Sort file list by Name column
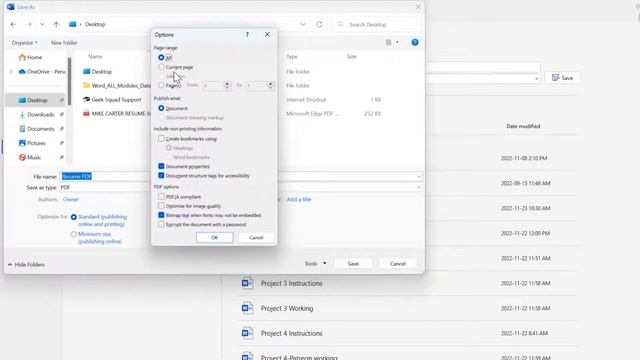 pyautogui.click(x=95, y=57)
